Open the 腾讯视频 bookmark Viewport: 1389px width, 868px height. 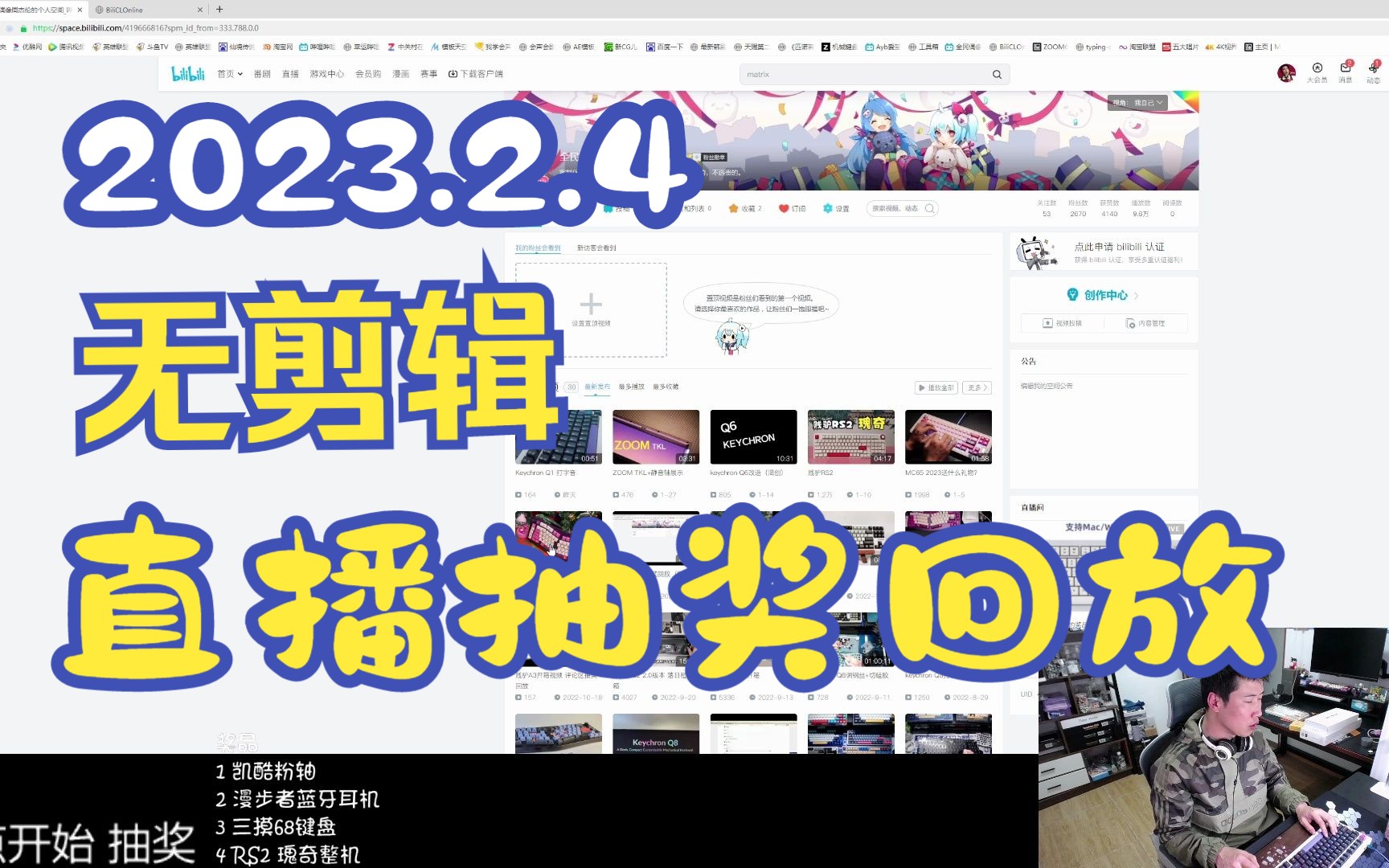click(67, 47)
